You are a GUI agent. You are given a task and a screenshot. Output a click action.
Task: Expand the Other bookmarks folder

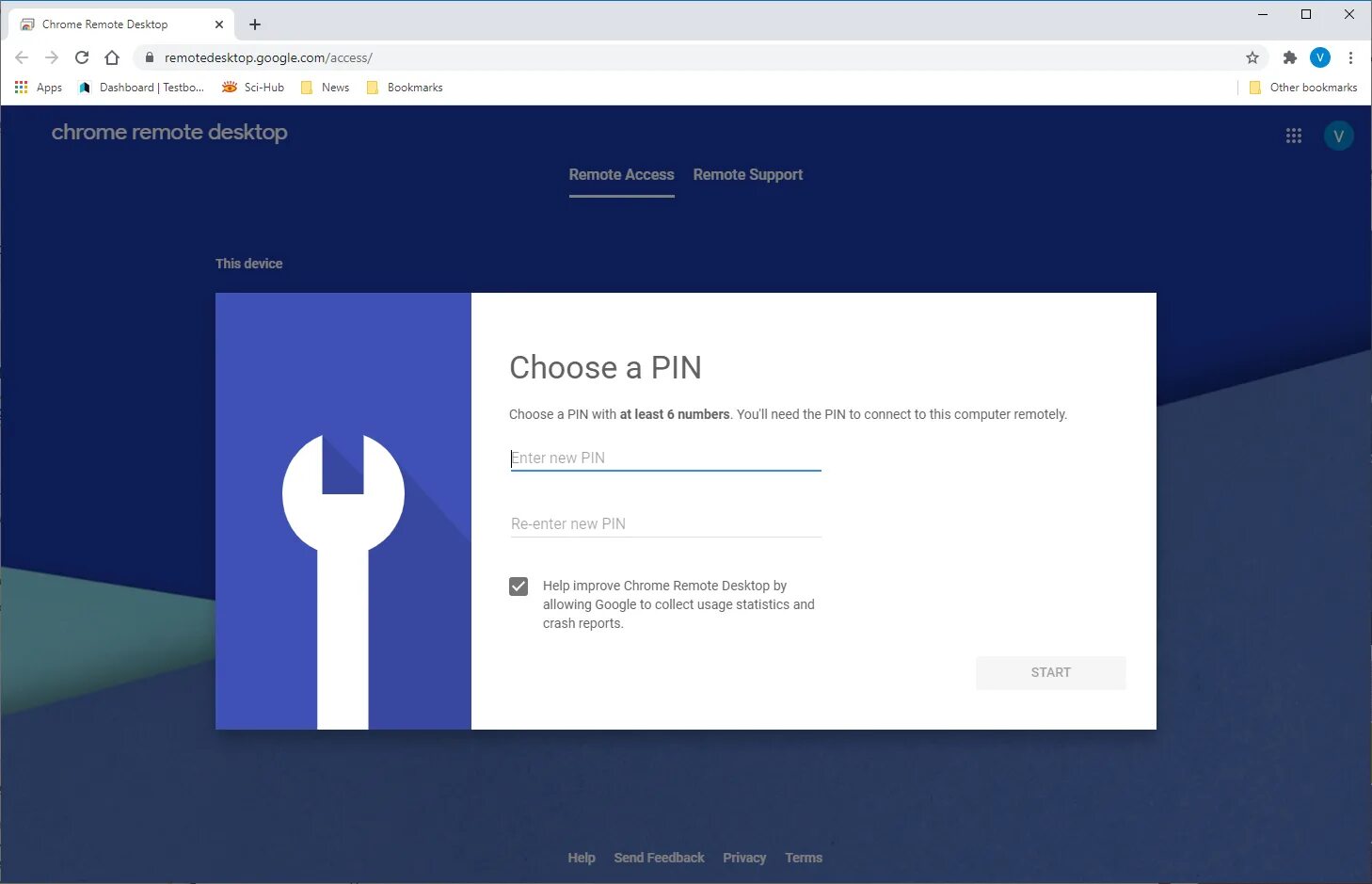coord(1303,88)
